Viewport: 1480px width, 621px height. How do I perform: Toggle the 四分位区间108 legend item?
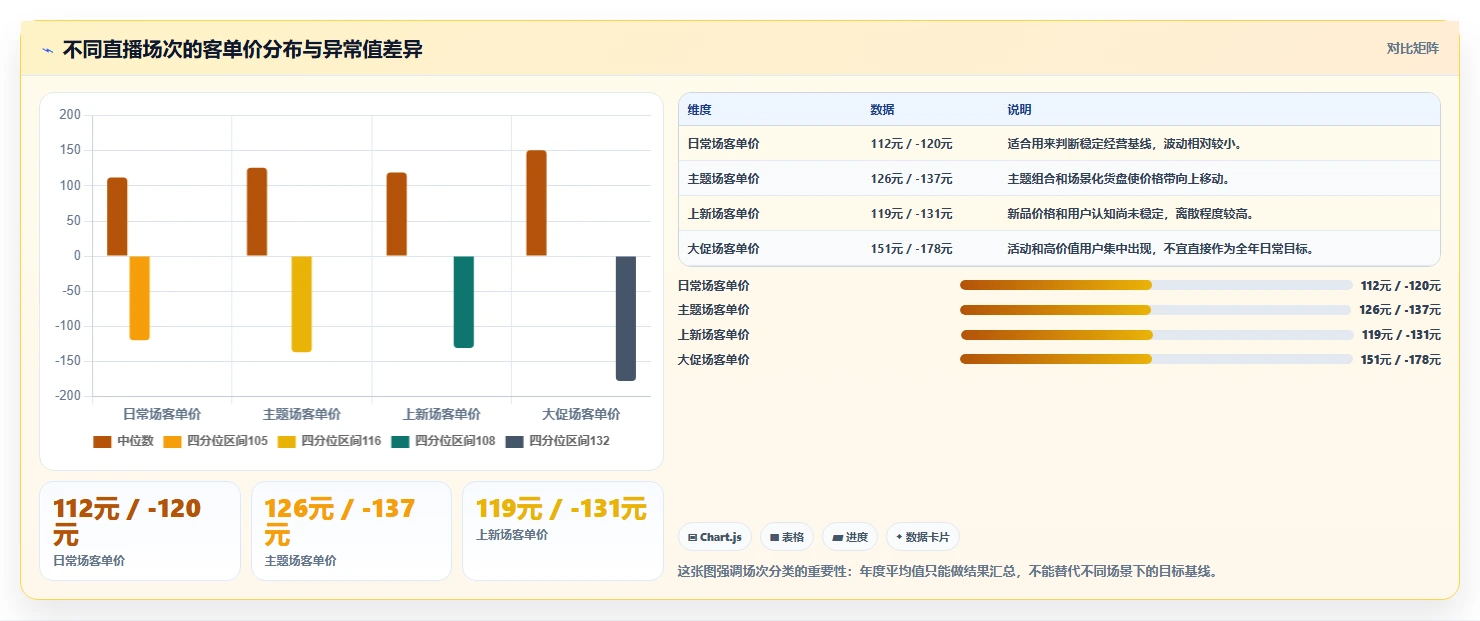[x=443, y=441]
